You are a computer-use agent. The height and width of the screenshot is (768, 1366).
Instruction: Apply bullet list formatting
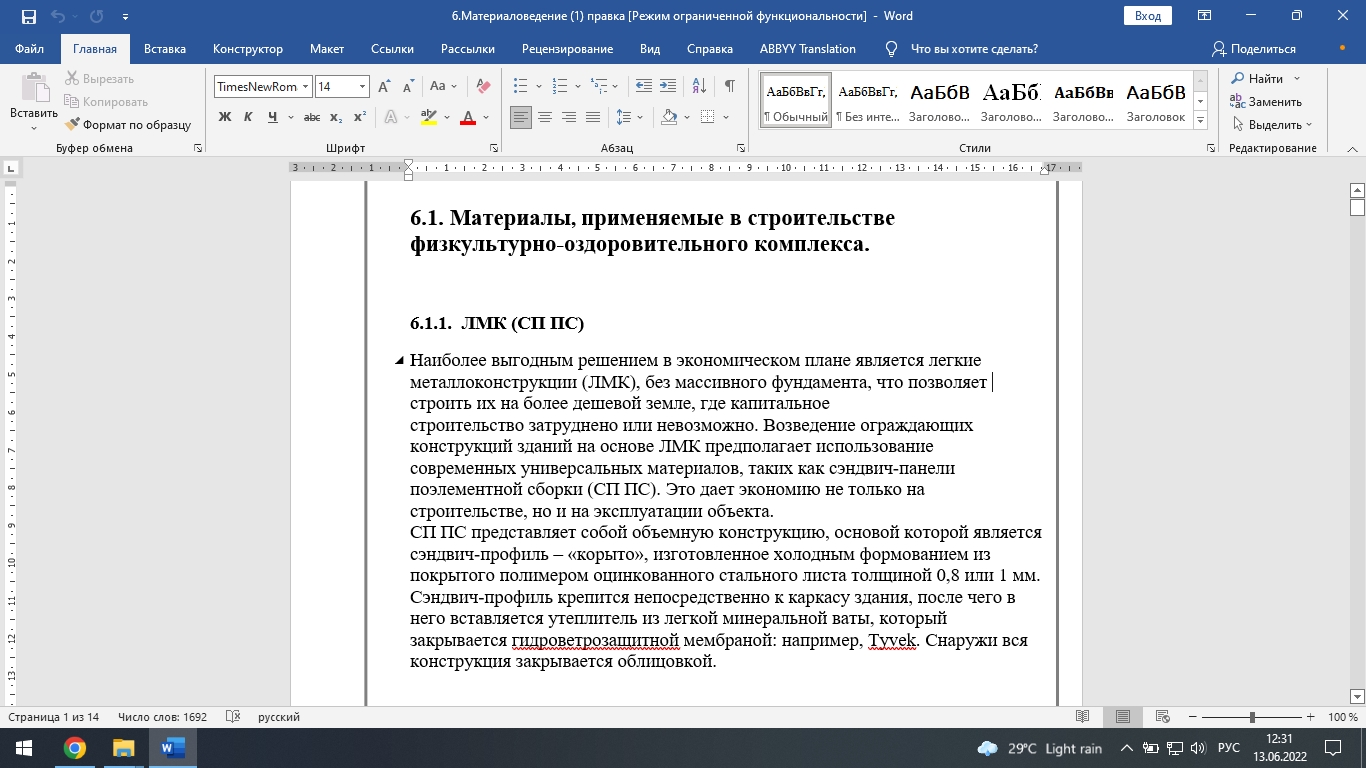[x=520, y=87]
